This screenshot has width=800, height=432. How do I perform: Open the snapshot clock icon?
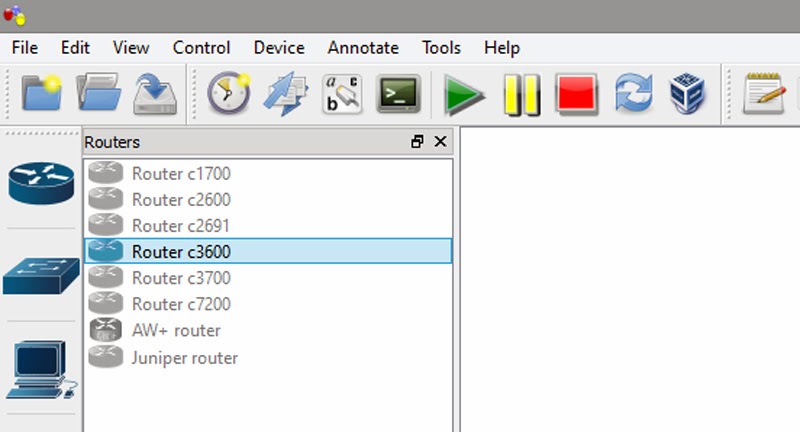(229, 93)
